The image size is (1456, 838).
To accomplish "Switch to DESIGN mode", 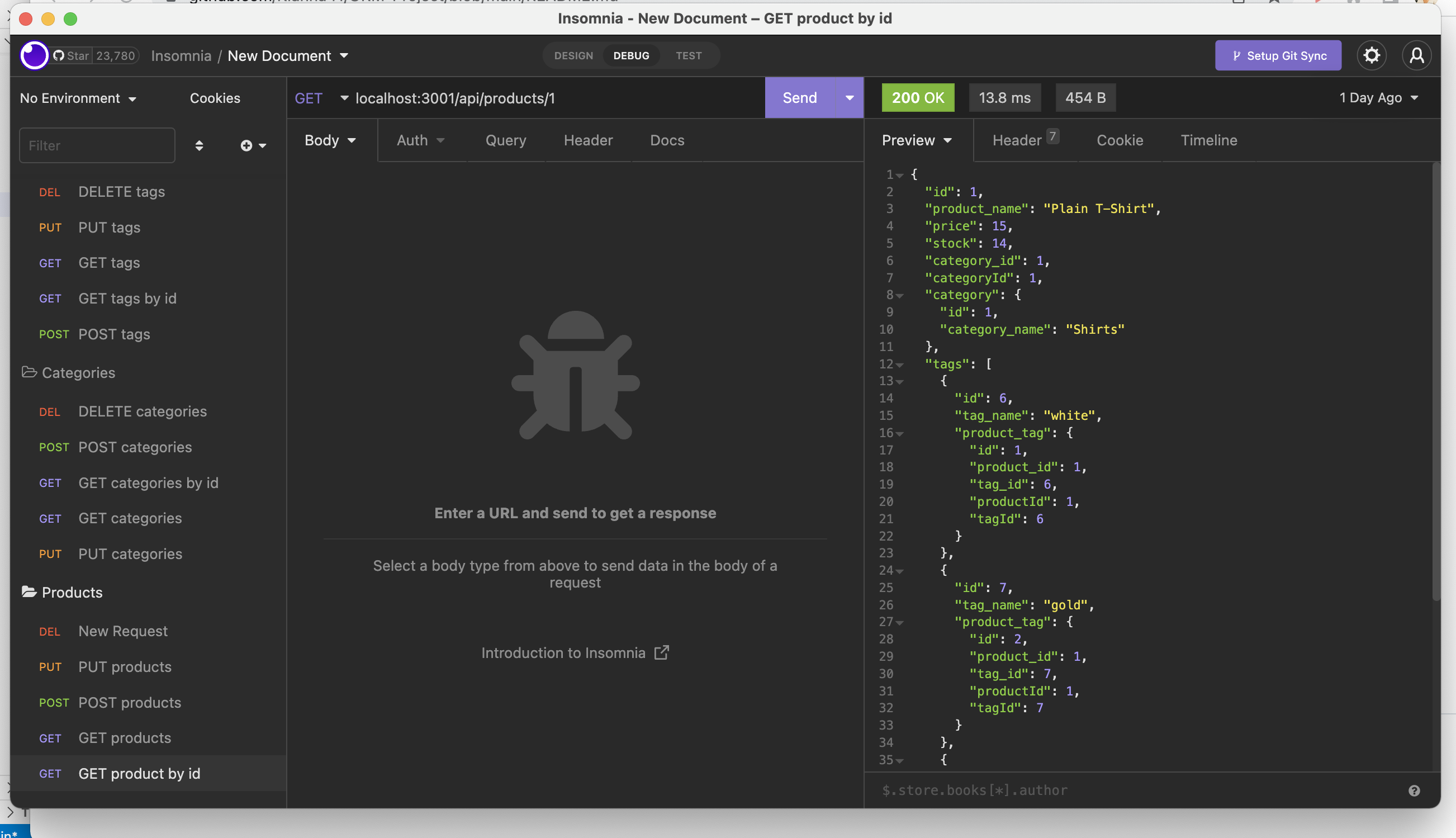I will [573, 55].
